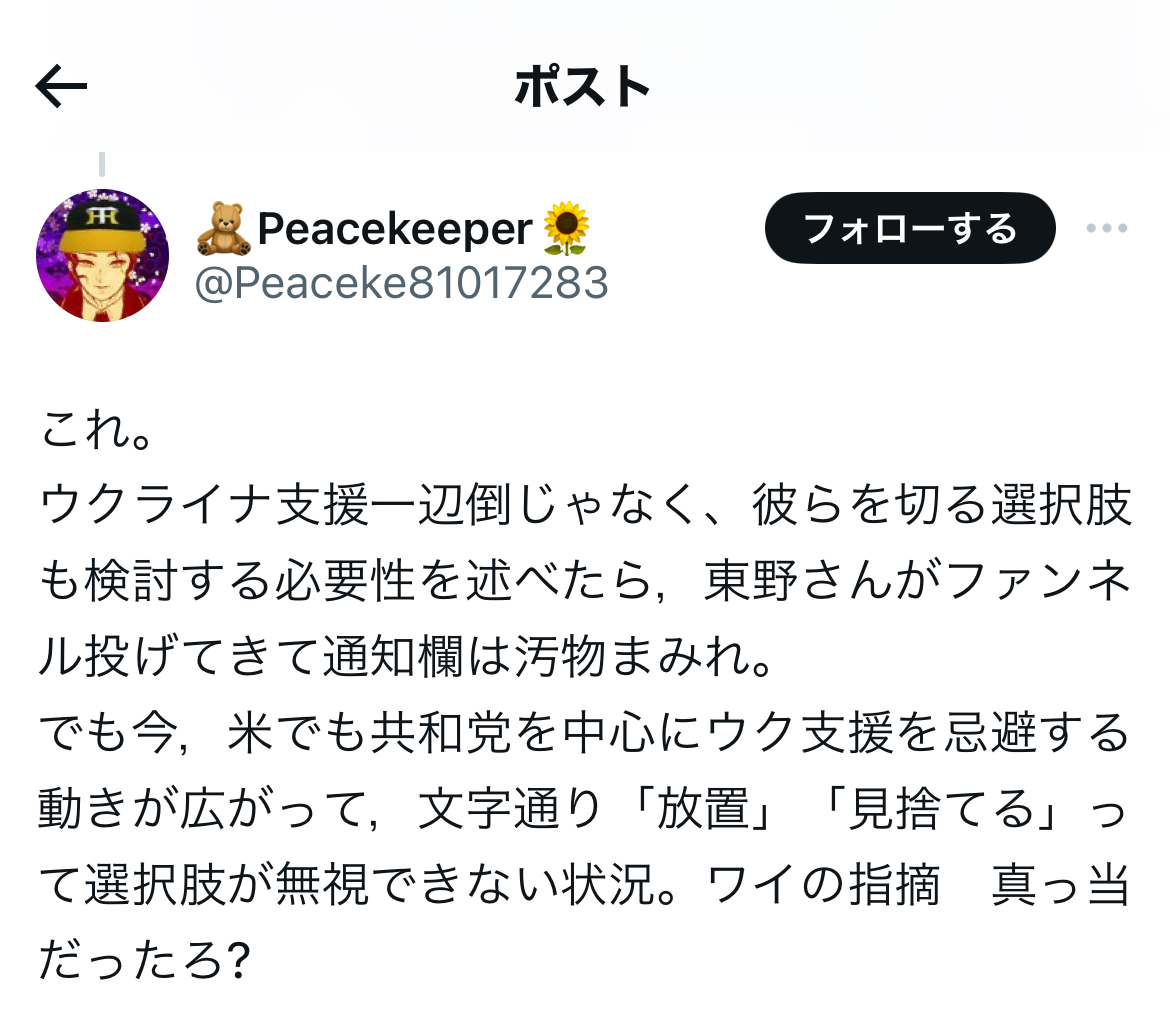The height and width of the screenshot is (1030, 1170).
Task: Click the line about 通知欄は汚物まみれ
Action: [x=405, y=658]
